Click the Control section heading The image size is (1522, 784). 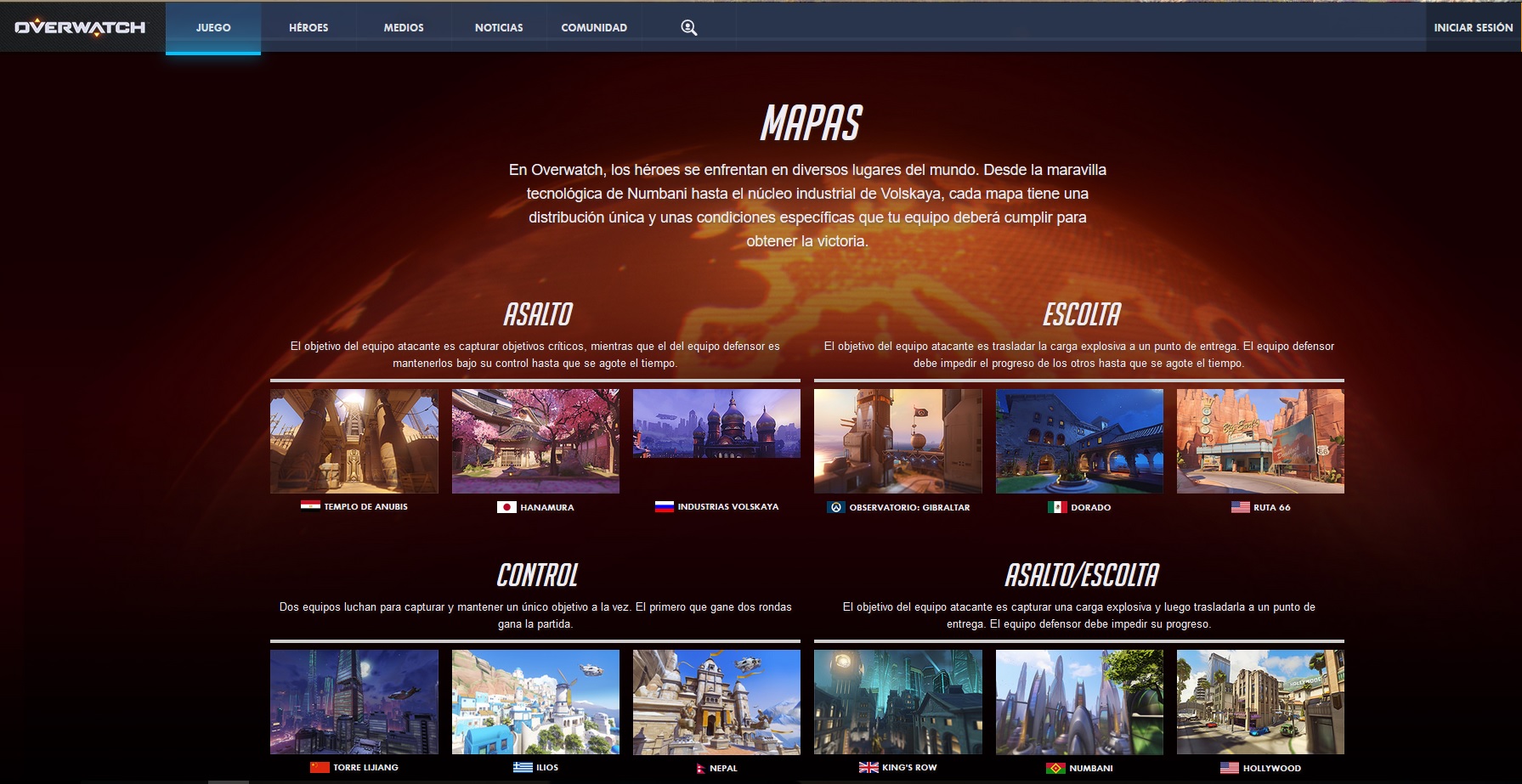click(x=537, y=575)
